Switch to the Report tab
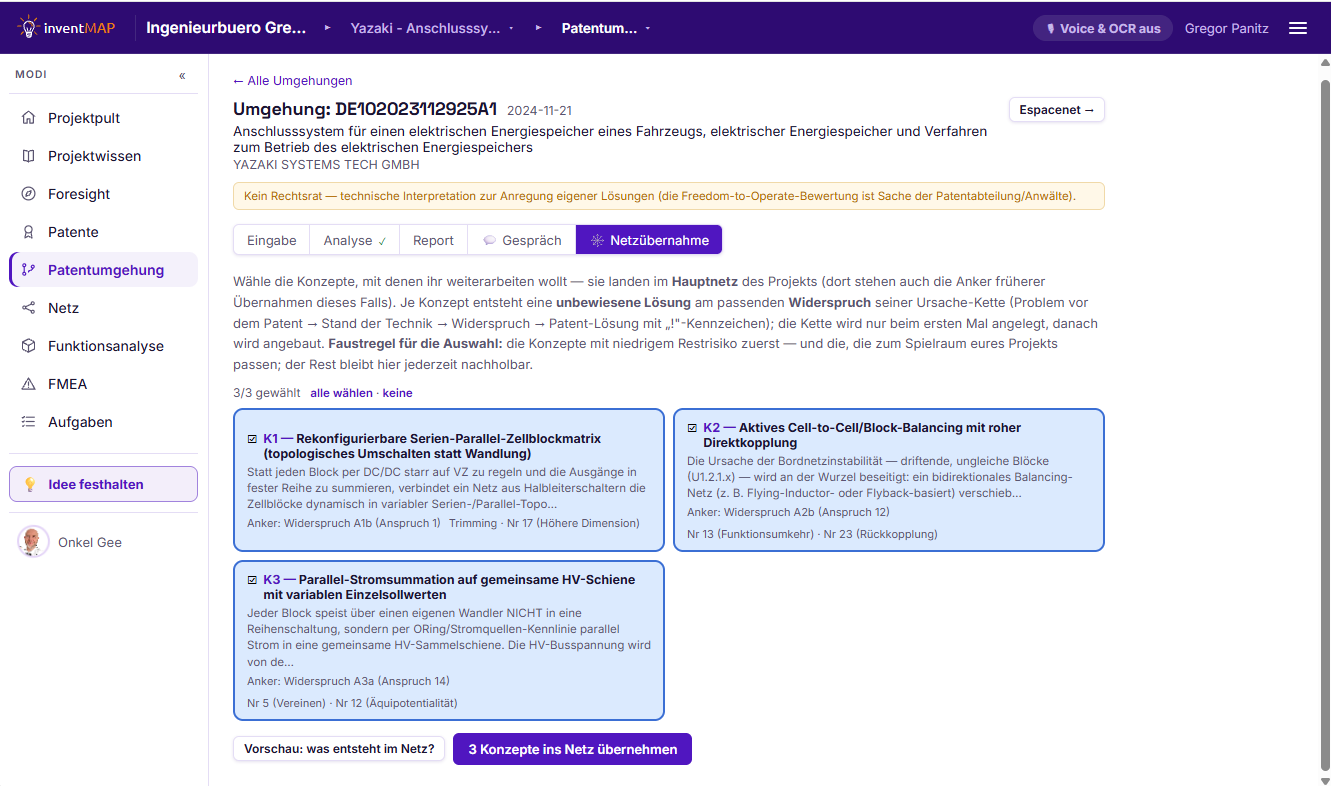The height and width of the screenshot is (786, 1331). point(433,240)
